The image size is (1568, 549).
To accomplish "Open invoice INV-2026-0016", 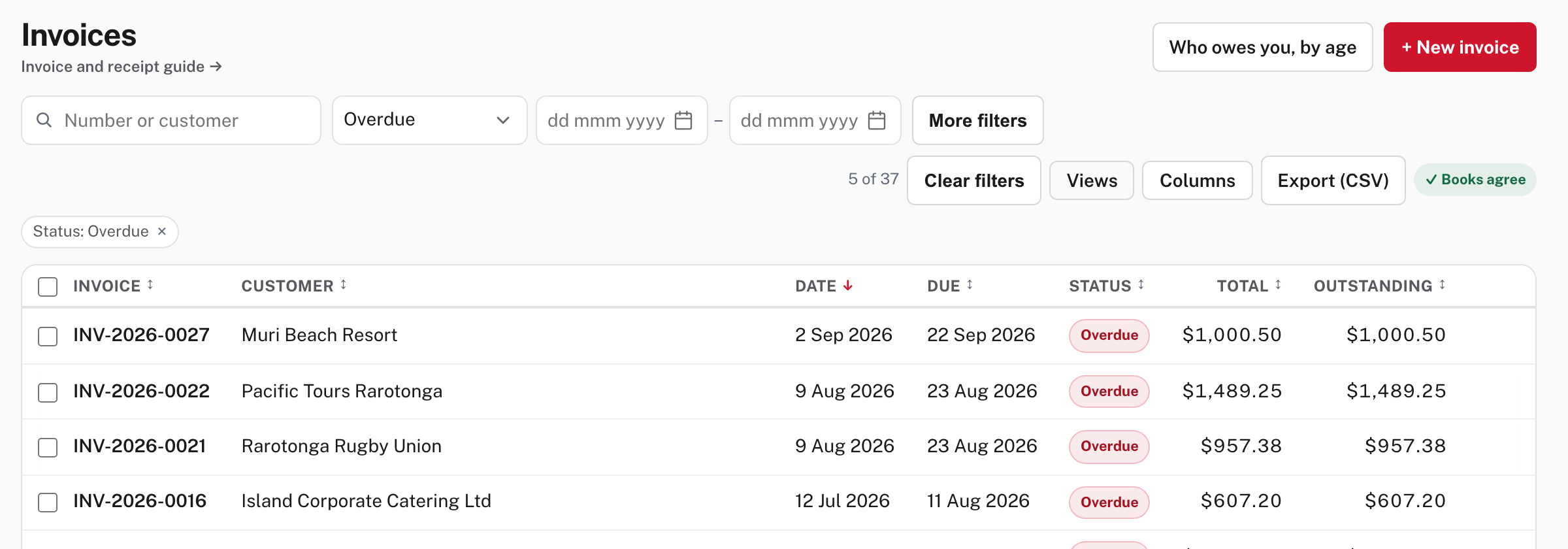I will (140, 501).
